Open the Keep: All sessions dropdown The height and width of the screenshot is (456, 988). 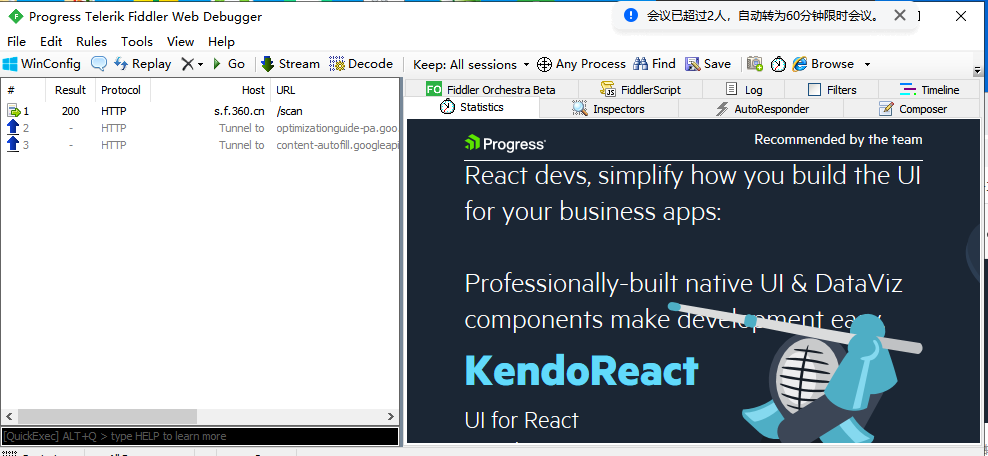[471, 64]
